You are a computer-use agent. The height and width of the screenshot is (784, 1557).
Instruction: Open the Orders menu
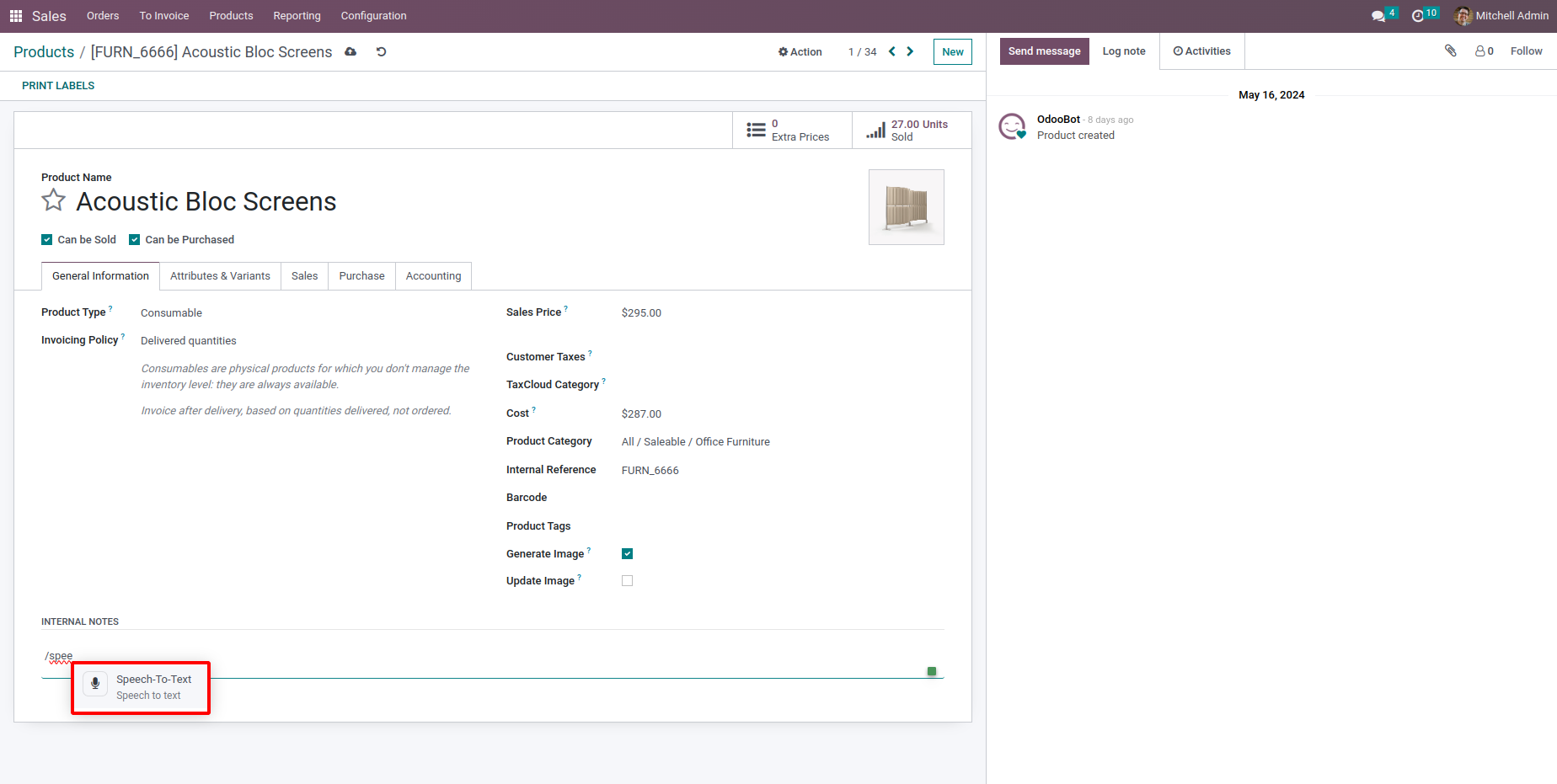point(103,16)
